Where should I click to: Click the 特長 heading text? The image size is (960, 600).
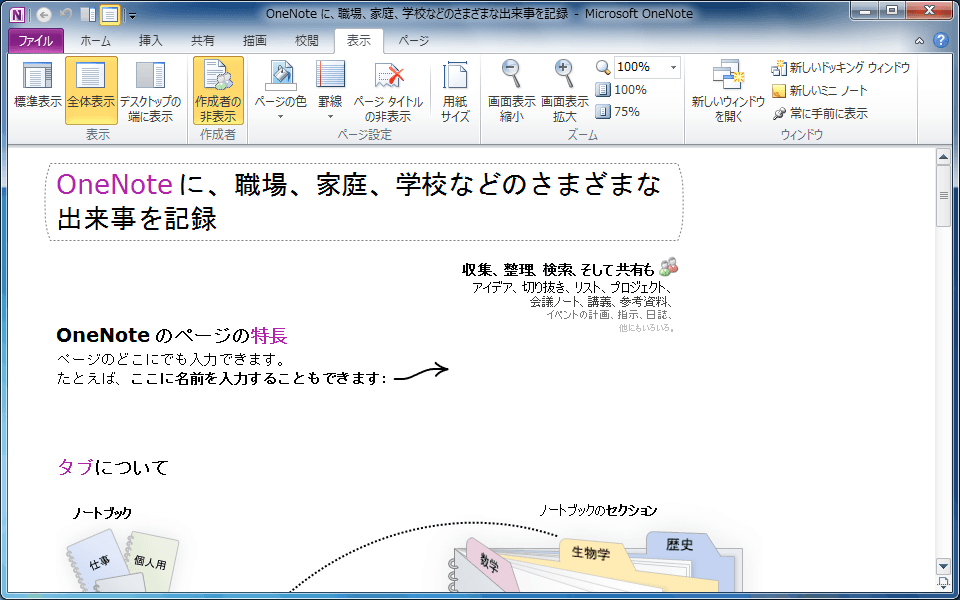269,336
